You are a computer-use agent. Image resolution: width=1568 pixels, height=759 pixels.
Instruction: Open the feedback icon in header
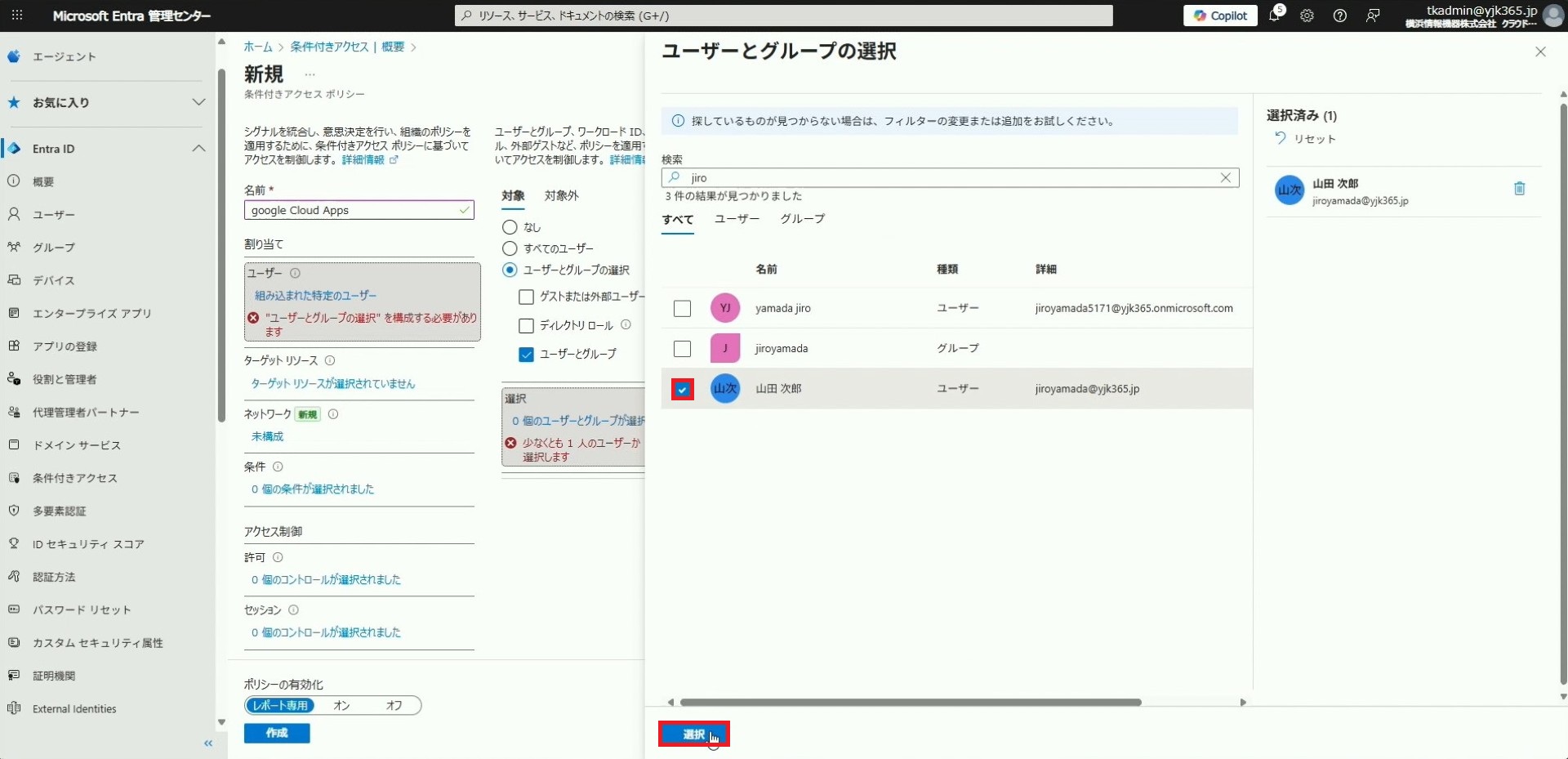[x=1373, y=16]
